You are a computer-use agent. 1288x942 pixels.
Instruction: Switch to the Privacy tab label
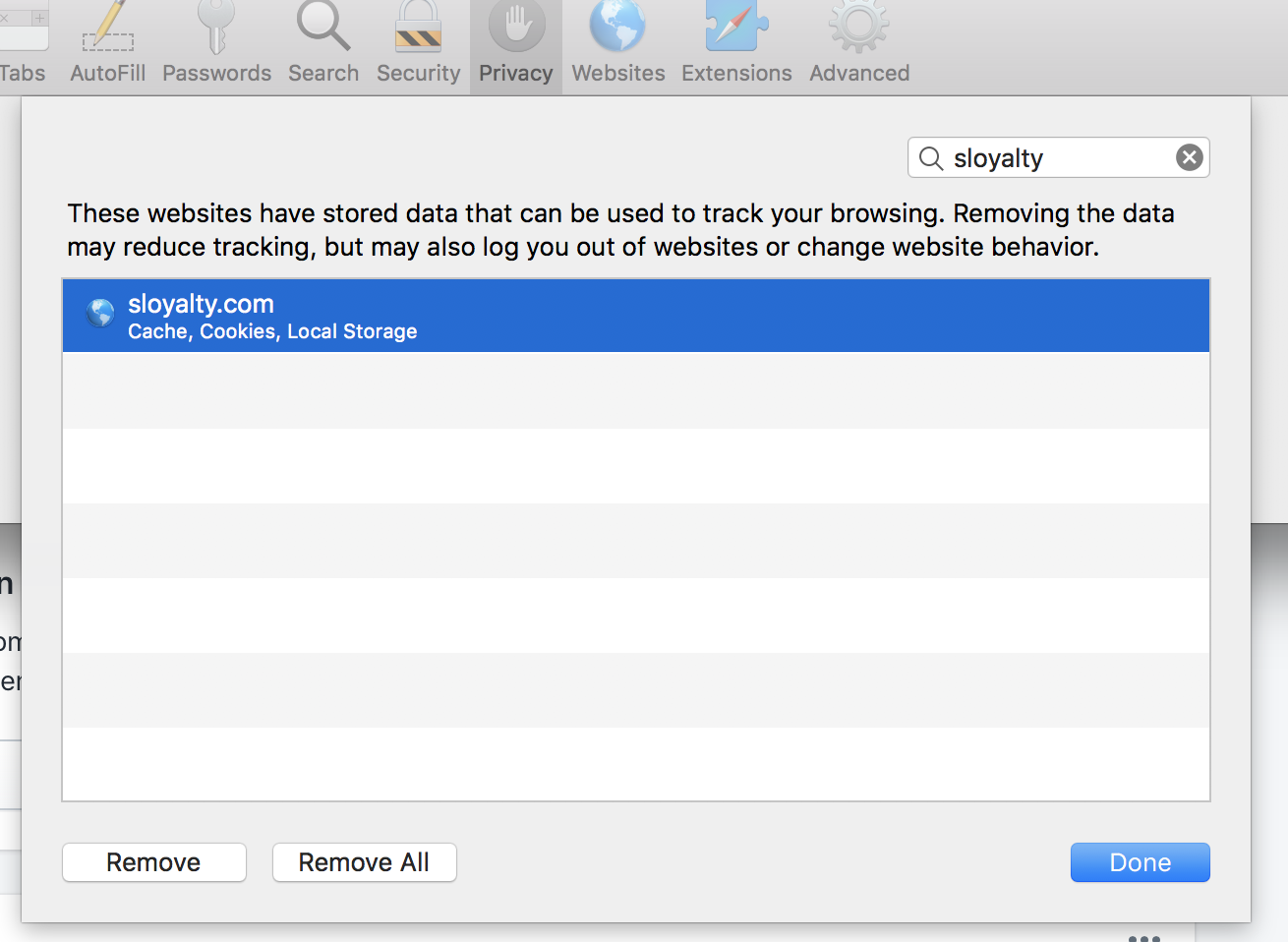516,74
